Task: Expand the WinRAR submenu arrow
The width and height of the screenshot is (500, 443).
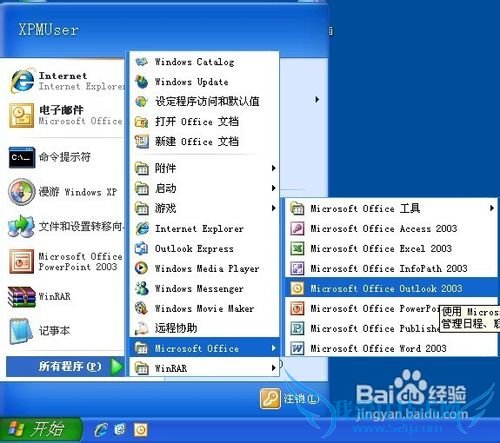Action: [x=274, y=368]
